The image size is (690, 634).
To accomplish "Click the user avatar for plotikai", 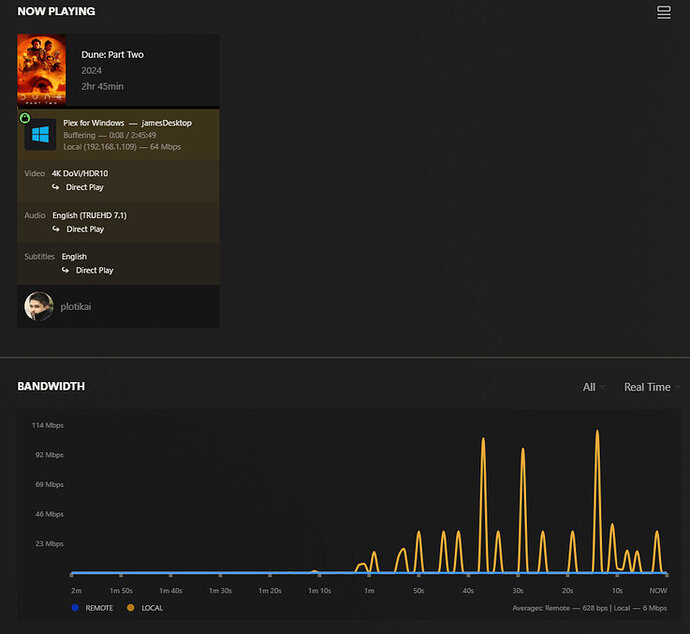I will click(x=39, y=306).
